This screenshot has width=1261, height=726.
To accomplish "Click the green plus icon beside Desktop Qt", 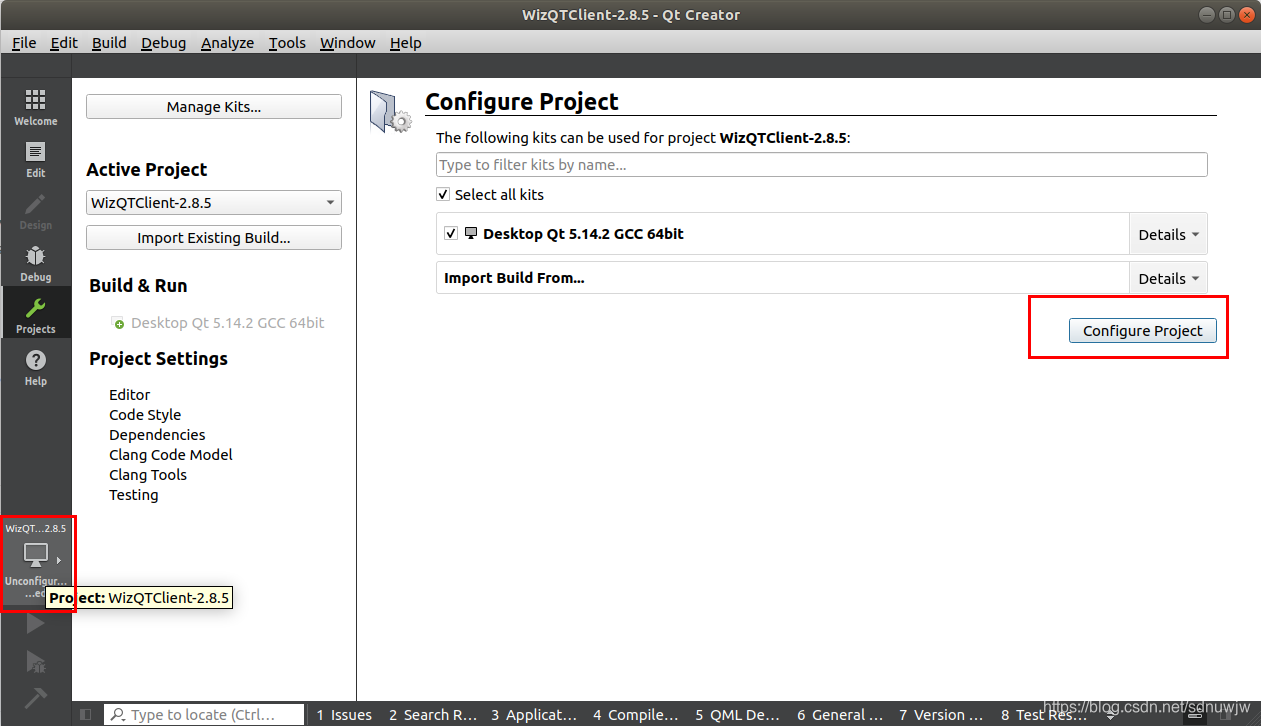I will coord(118,323).
